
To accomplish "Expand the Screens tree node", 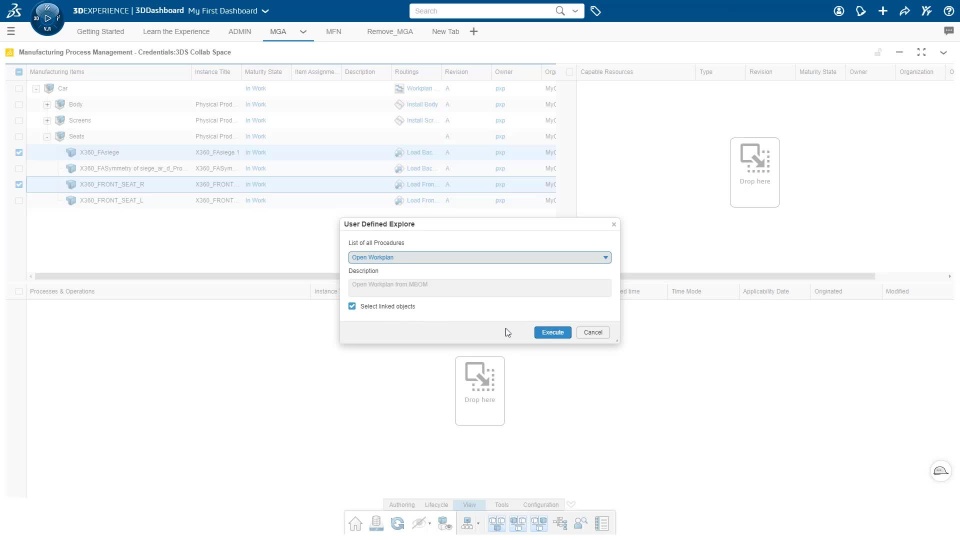I will tap(47, 121).
